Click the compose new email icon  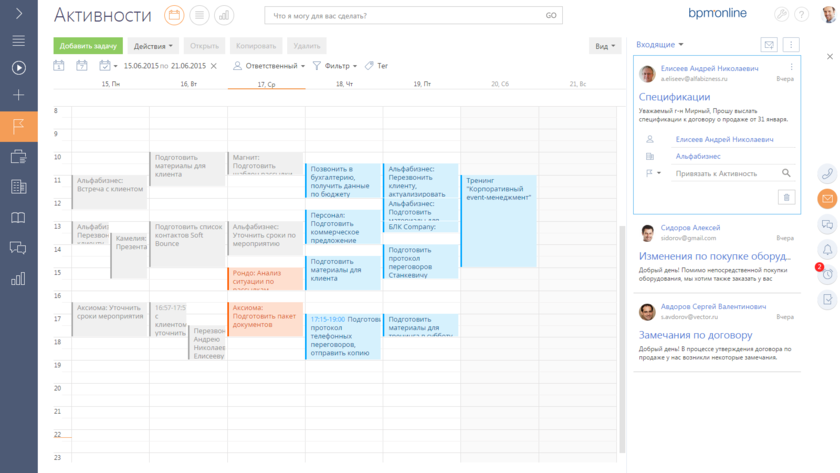point(769,45)
